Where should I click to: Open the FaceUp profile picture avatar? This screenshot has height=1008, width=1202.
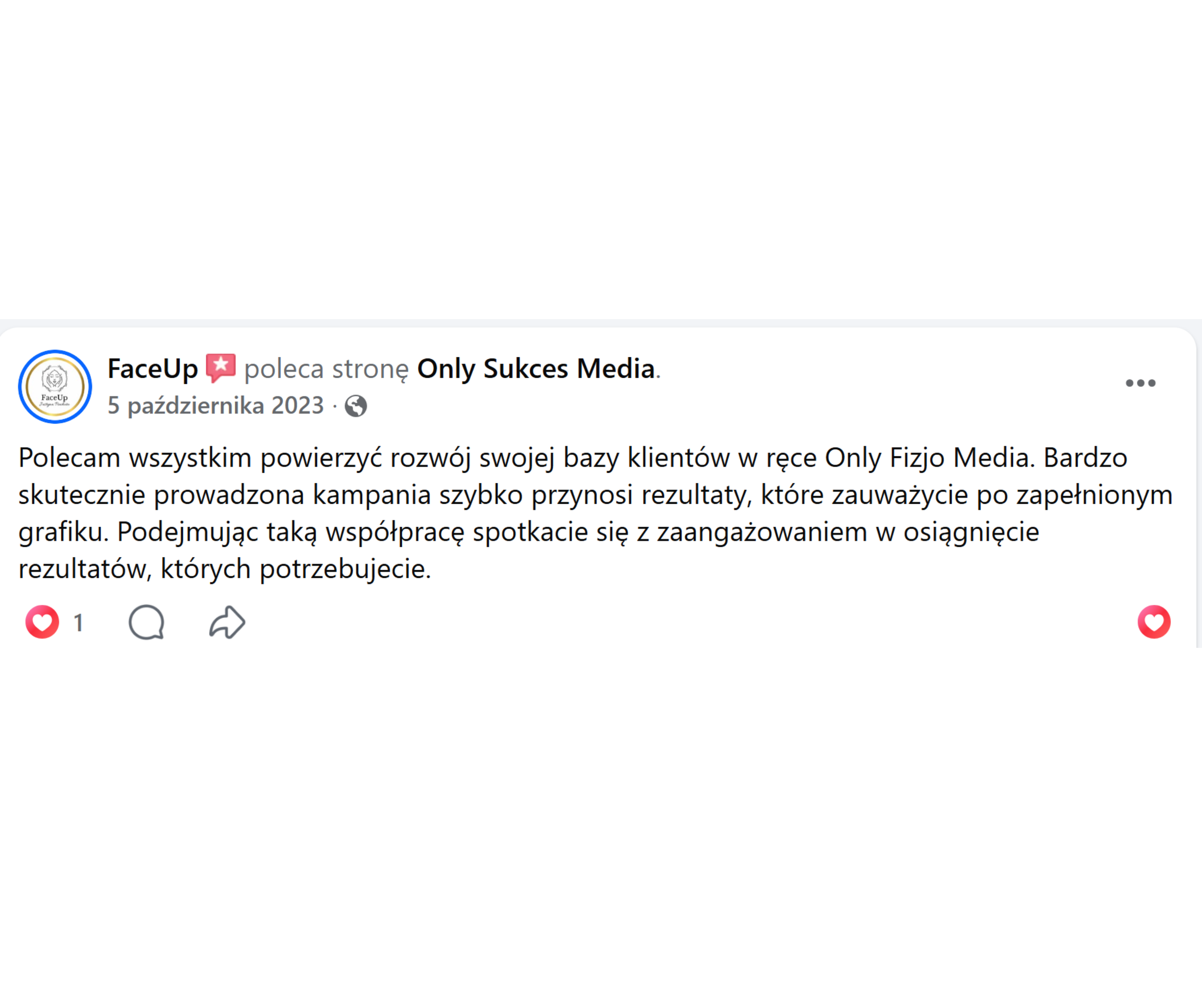tap(55, 387)
